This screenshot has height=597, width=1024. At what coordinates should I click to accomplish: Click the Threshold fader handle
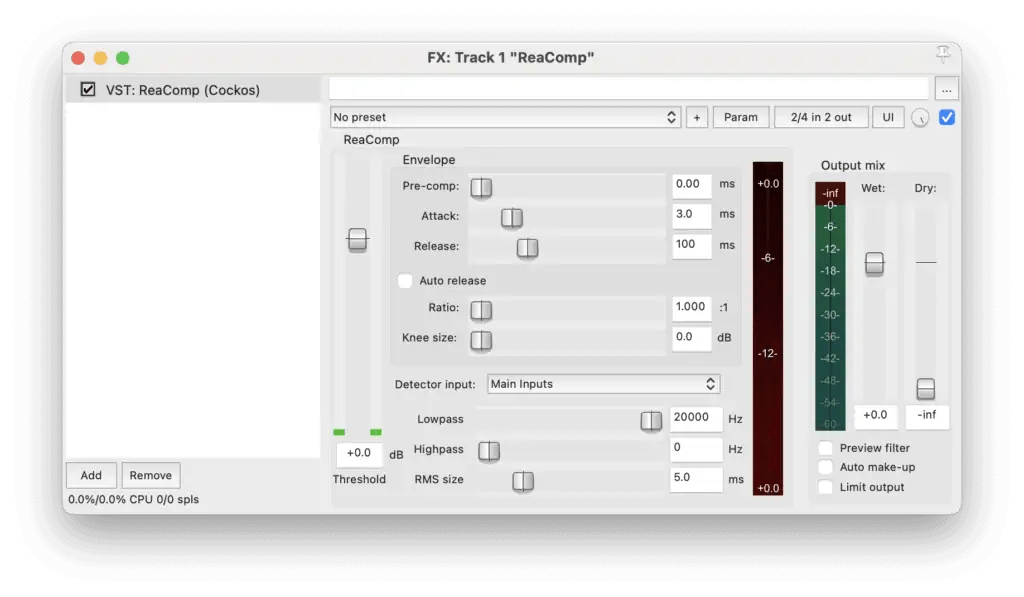357,240
